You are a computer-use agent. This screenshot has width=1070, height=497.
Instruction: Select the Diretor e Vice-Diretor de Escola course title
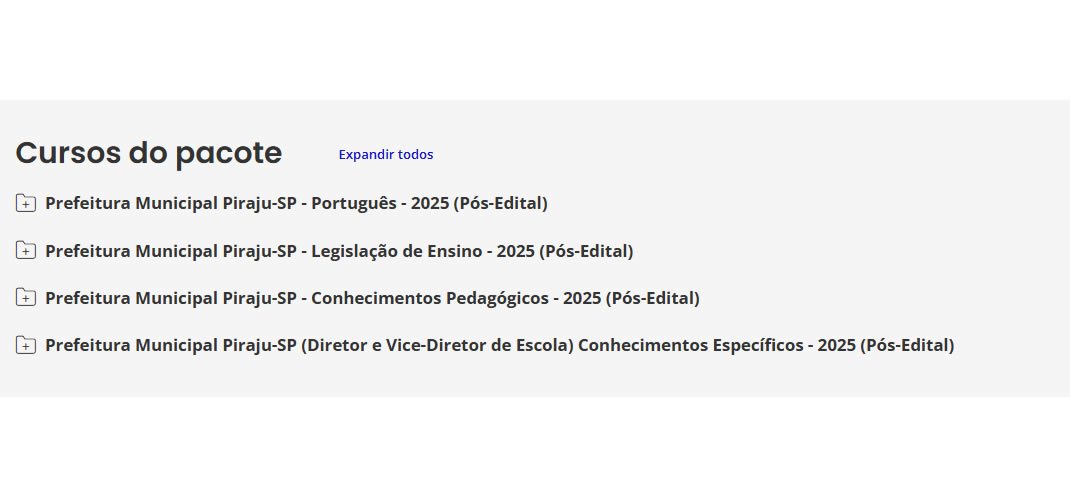[499, 345]
